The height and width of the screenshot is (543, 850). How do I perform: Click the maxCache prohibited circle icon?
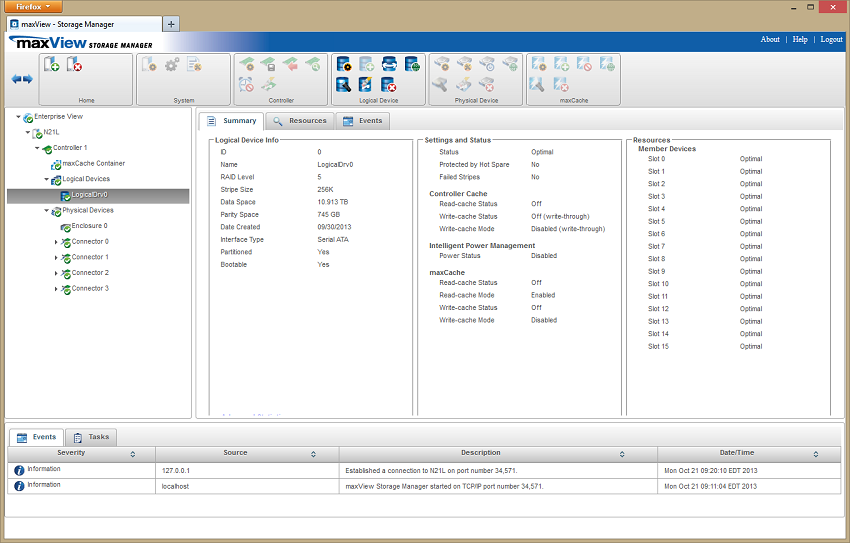click(x=584, y=64)
